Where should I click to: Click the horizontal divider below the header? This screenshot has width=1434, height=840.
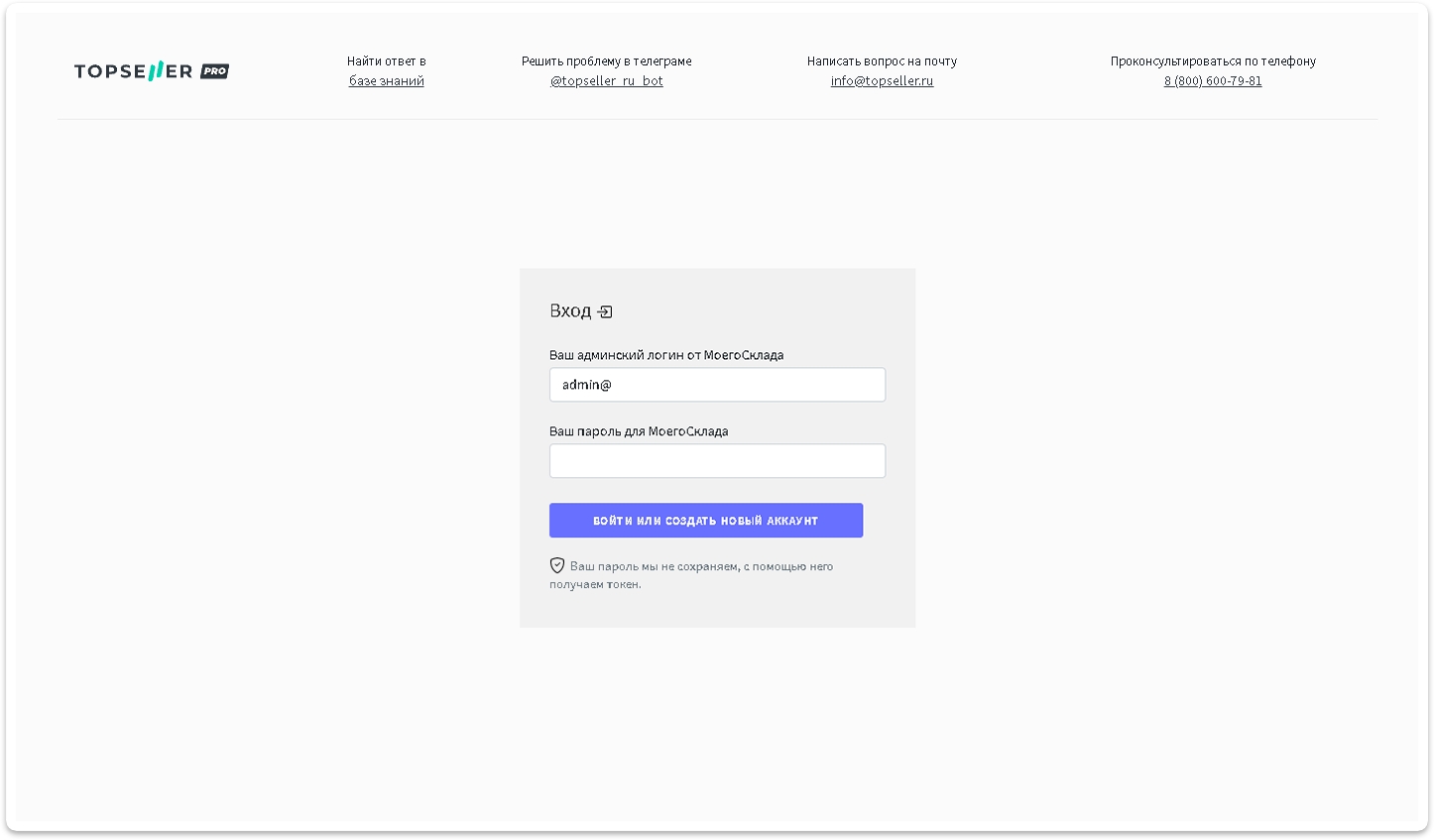[717, 120]
